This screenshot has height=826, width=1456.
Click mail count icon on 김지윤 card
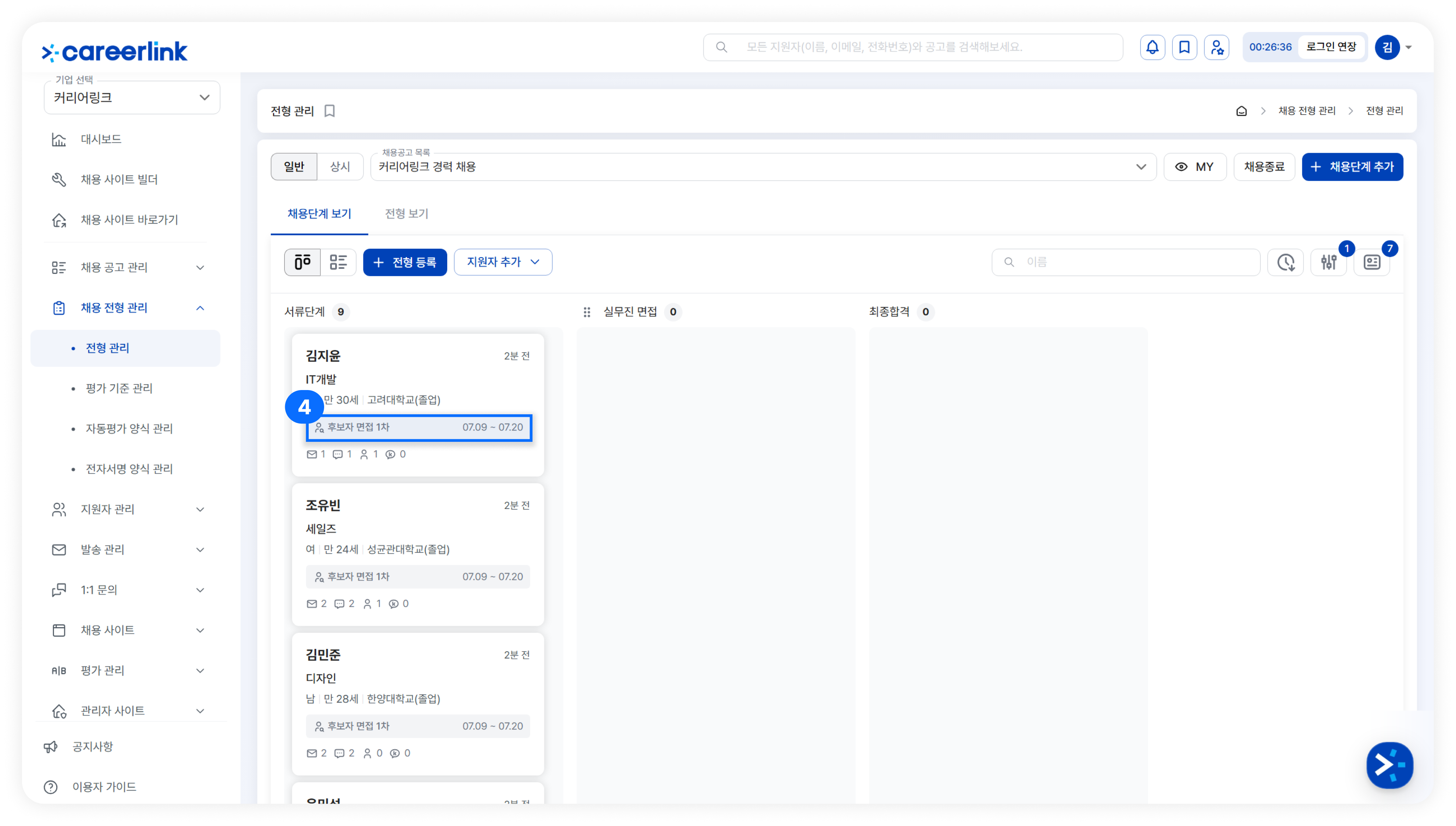pyautogui.click(x=312, y=454)
